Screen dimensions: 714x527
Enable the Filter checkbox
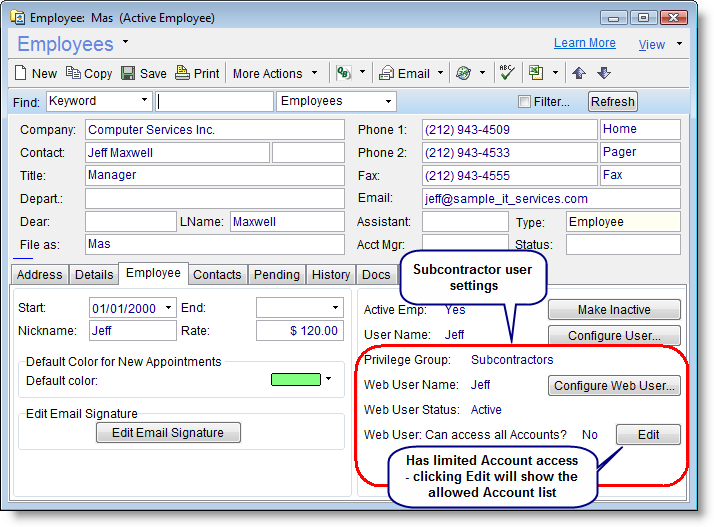pos(524,102)
